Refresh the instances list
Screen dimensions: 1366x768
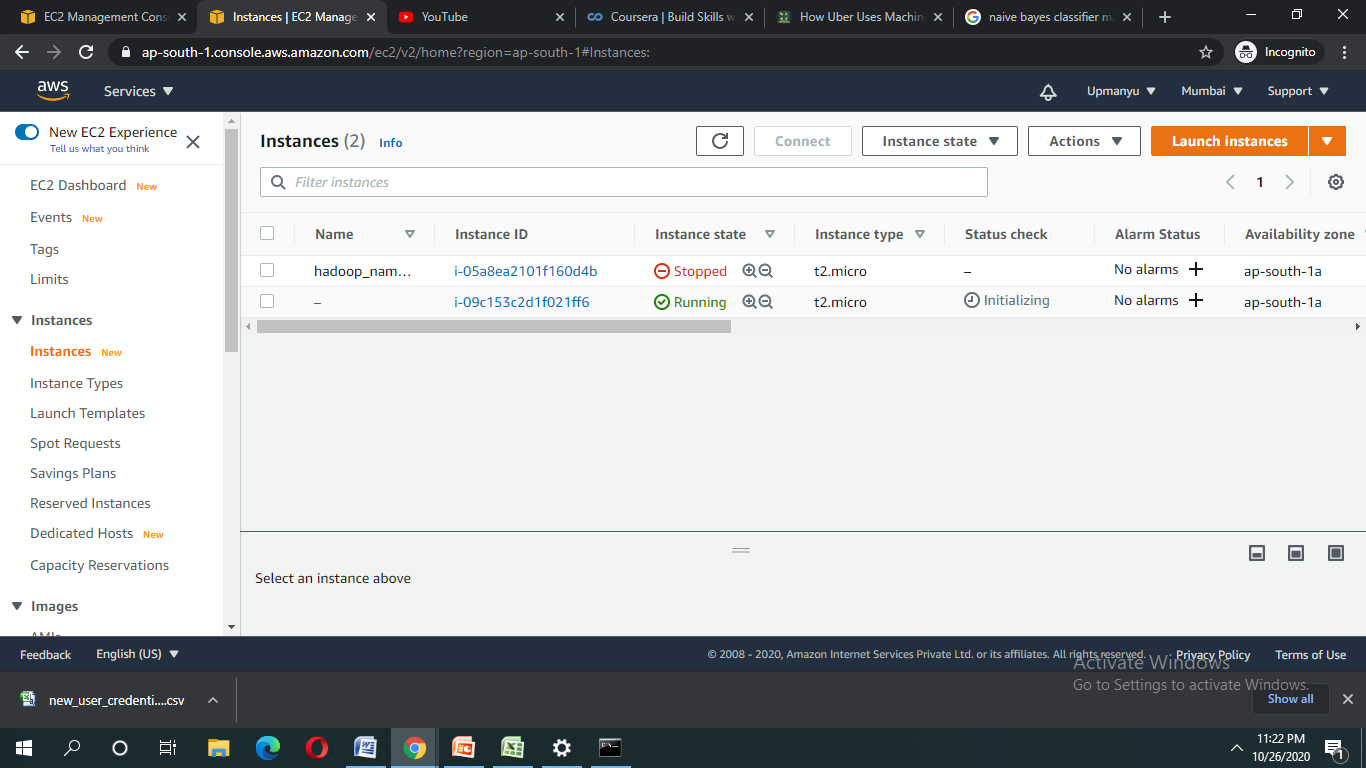click(x=720, y=141)
